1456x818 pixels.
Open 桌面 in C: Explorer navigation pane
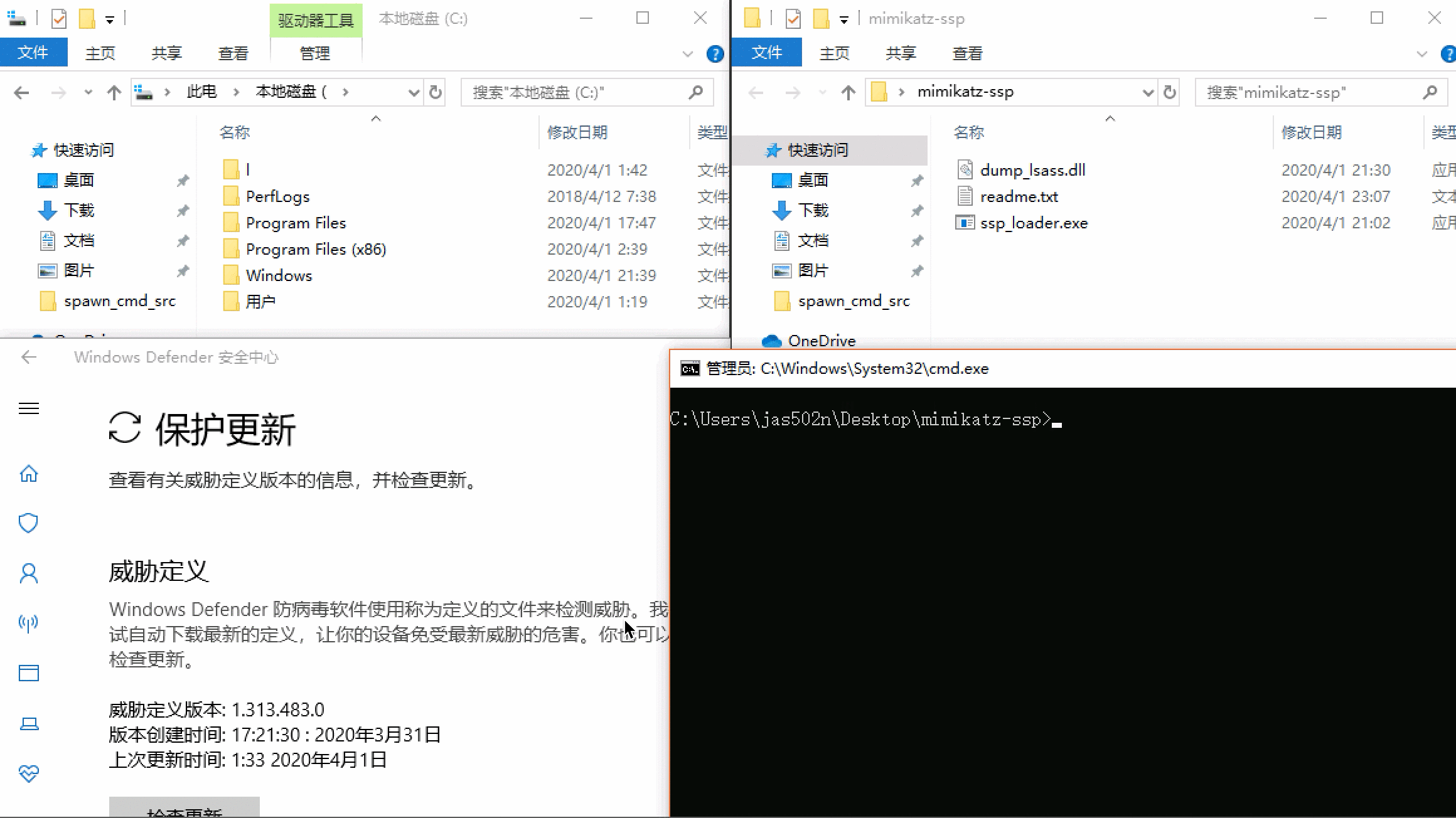tap(79, 180)
